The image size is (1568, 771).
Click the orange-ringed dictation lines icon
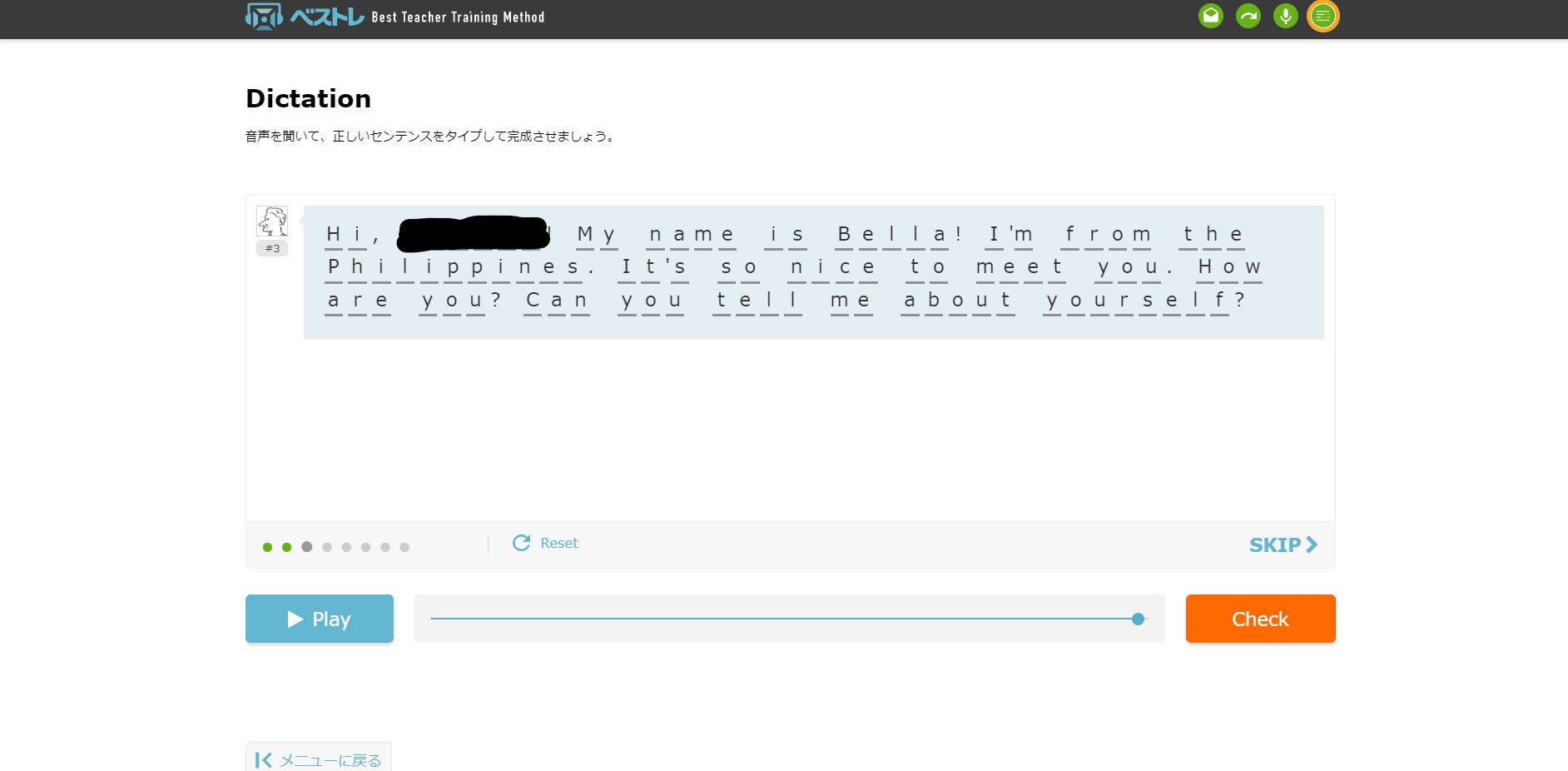[x=1322, y=16]
